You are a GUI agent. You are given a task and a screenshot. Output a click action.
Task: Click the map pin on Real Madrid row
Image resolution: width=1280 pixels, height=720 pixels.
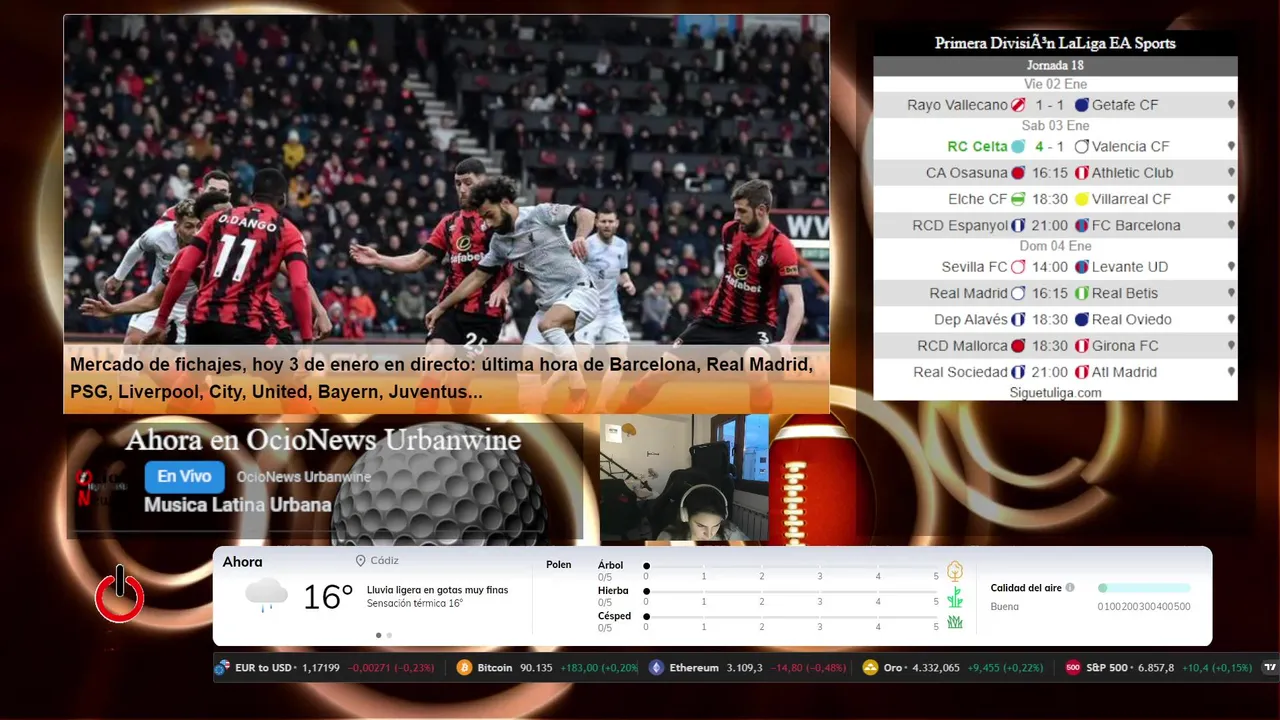(1231, 293)
